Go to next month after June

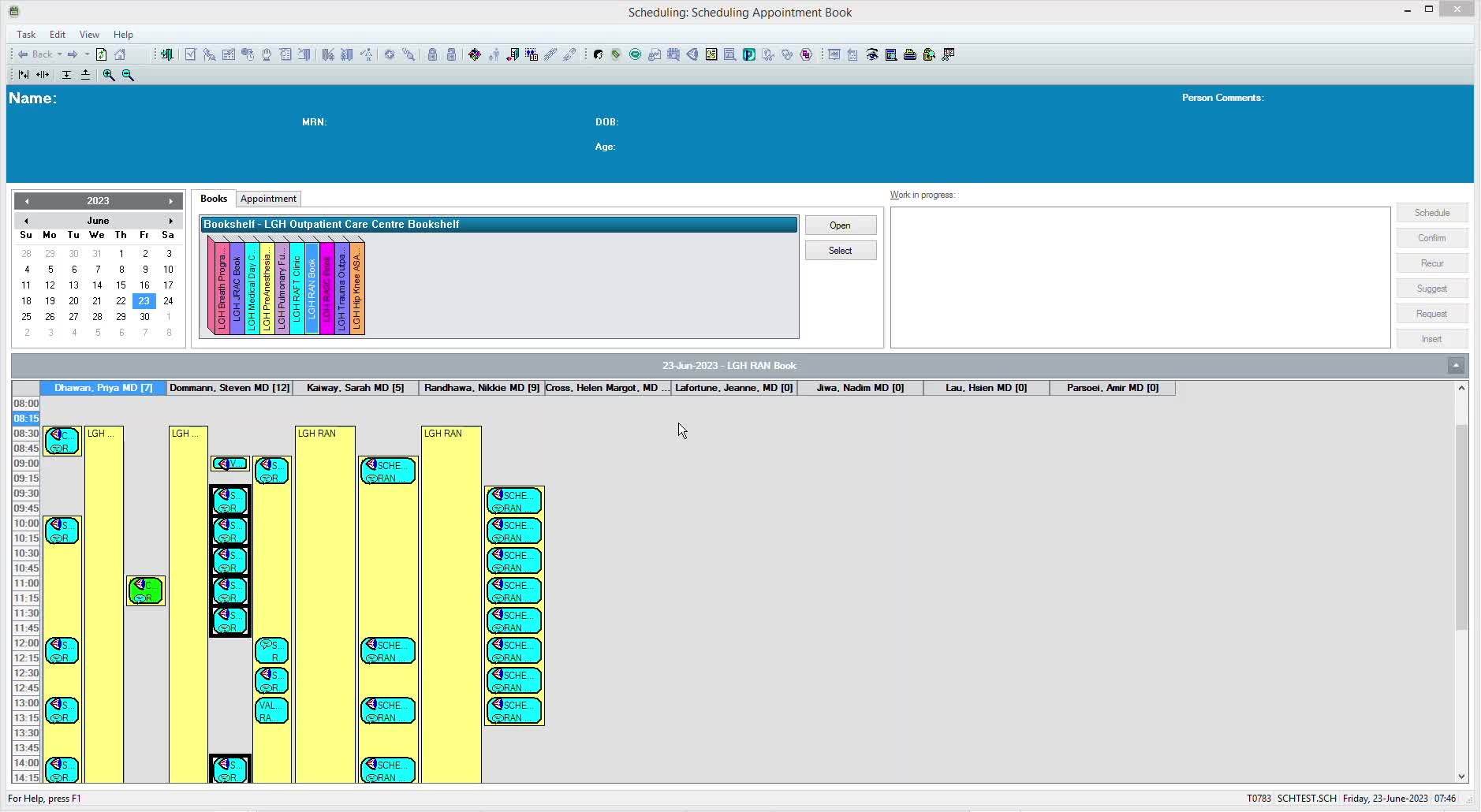(170, 221)
